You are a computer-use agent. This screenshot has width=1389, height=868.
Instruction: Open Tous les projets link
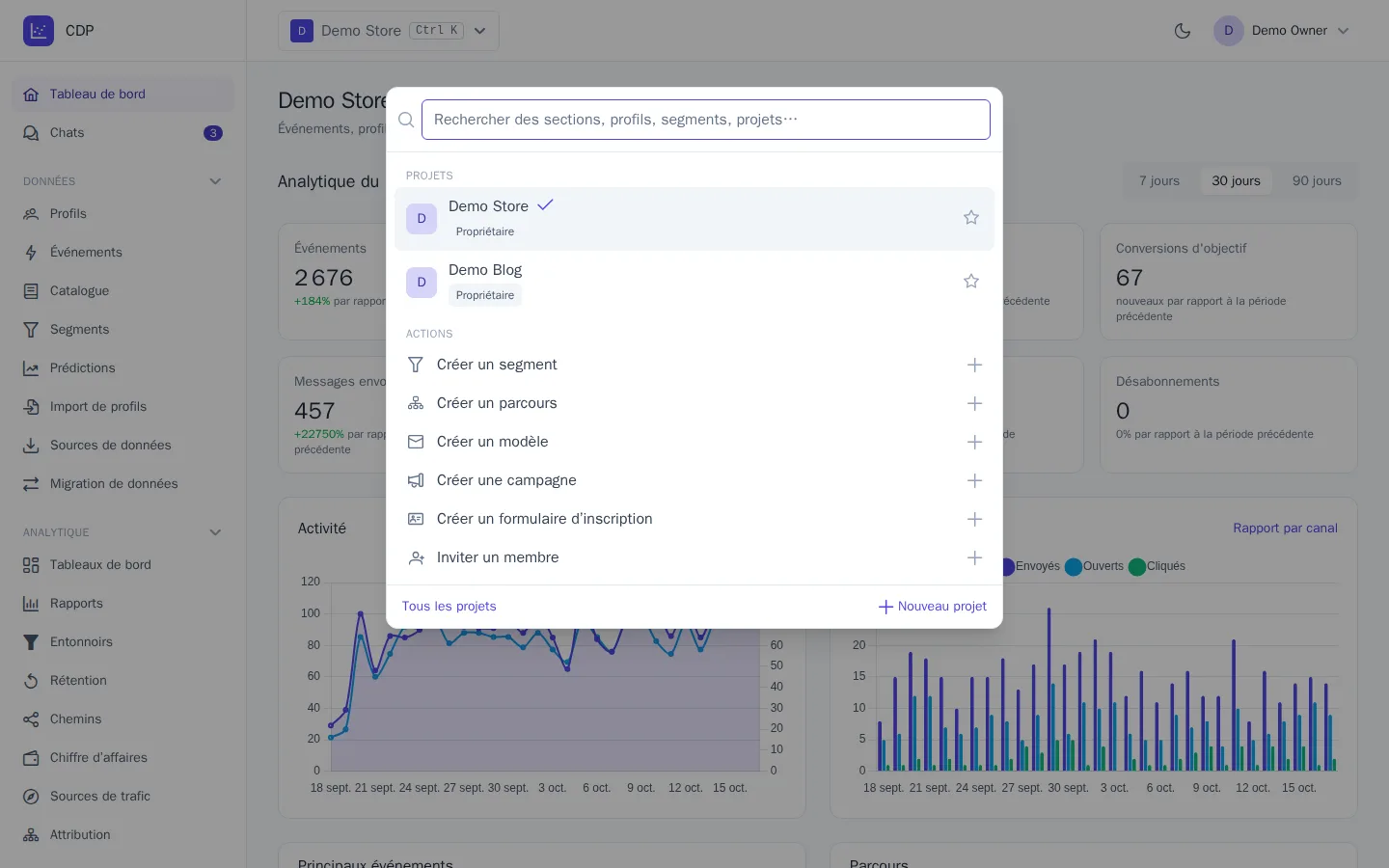point(449,607)
